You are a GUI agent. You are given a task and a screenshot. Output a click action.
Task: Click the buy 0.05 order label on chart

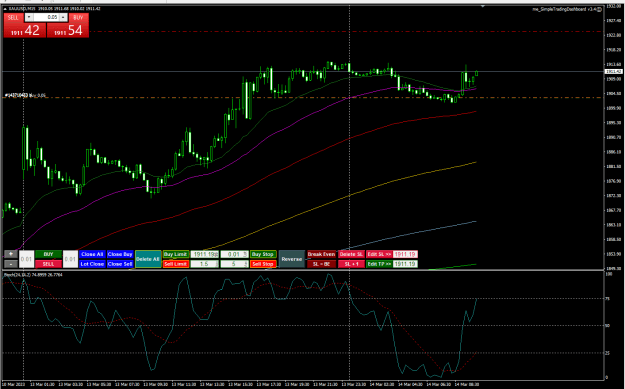coord(25,95)
